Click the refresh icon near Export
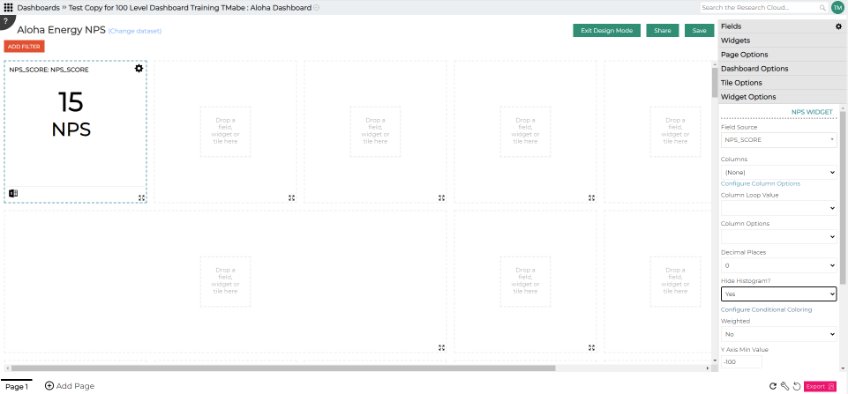The image size is (848, 394). point(773,386)
